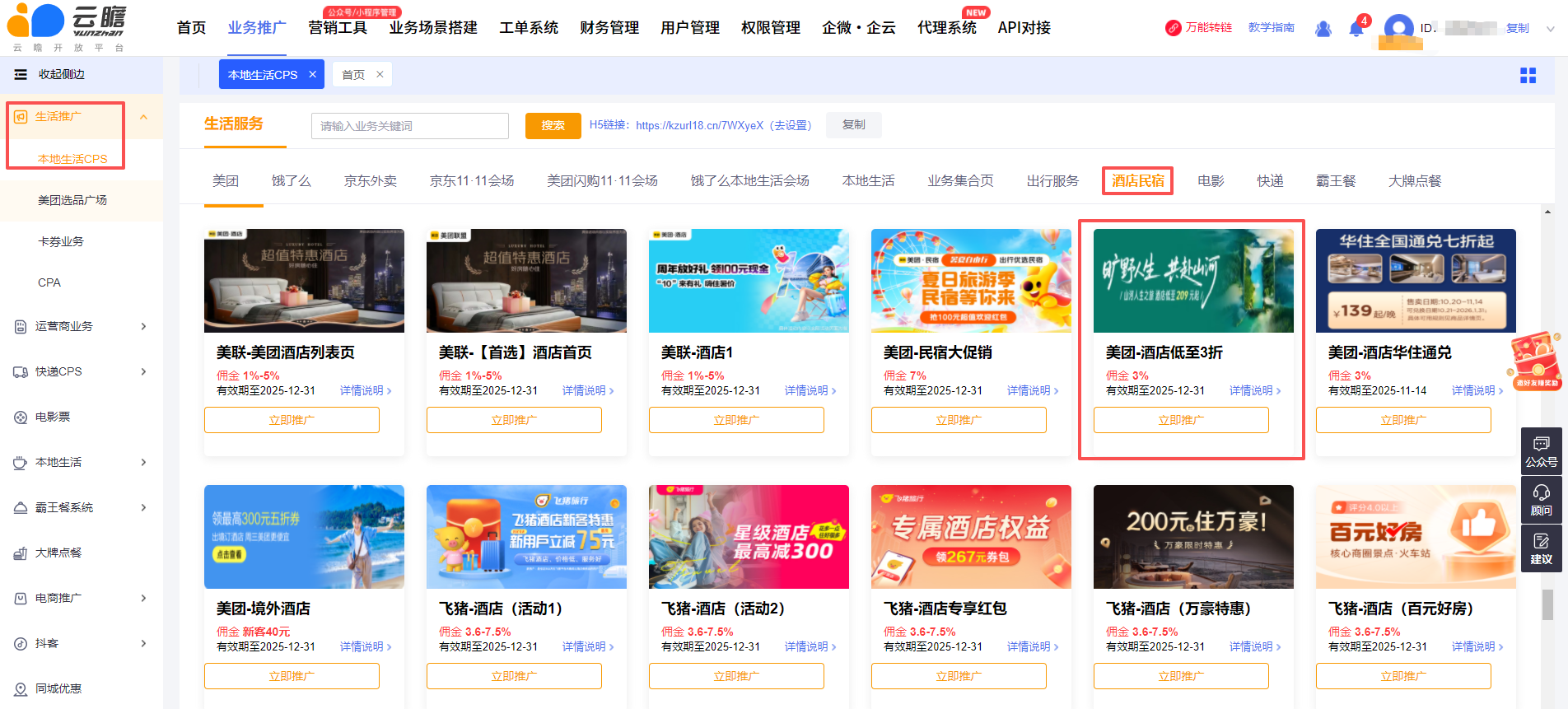Switch to the 饿了么 category tab
The width and height of the screenshot is (1568, 709).
(292, 181)
